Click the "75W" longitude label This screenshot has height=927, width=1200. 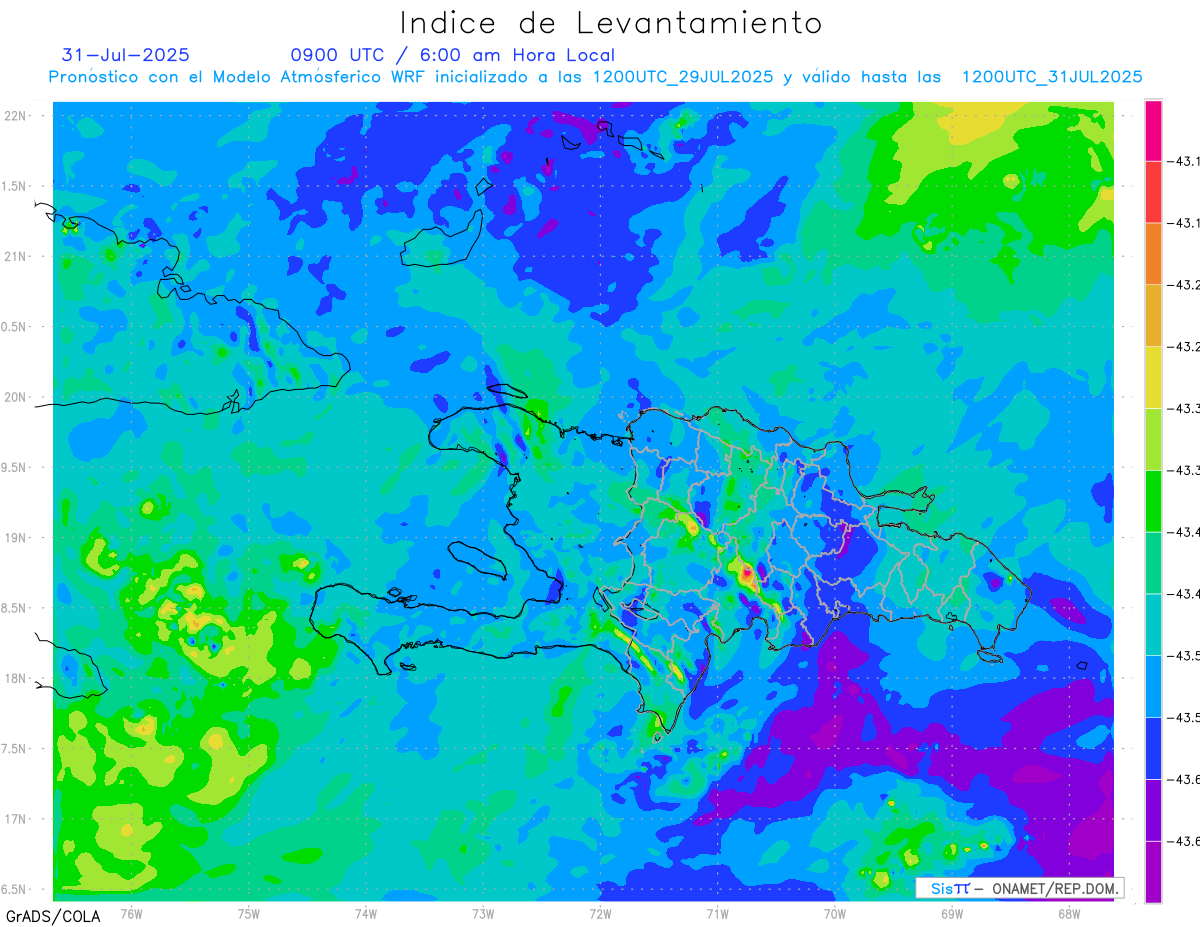pyautogui.click(x=248, y=913)
